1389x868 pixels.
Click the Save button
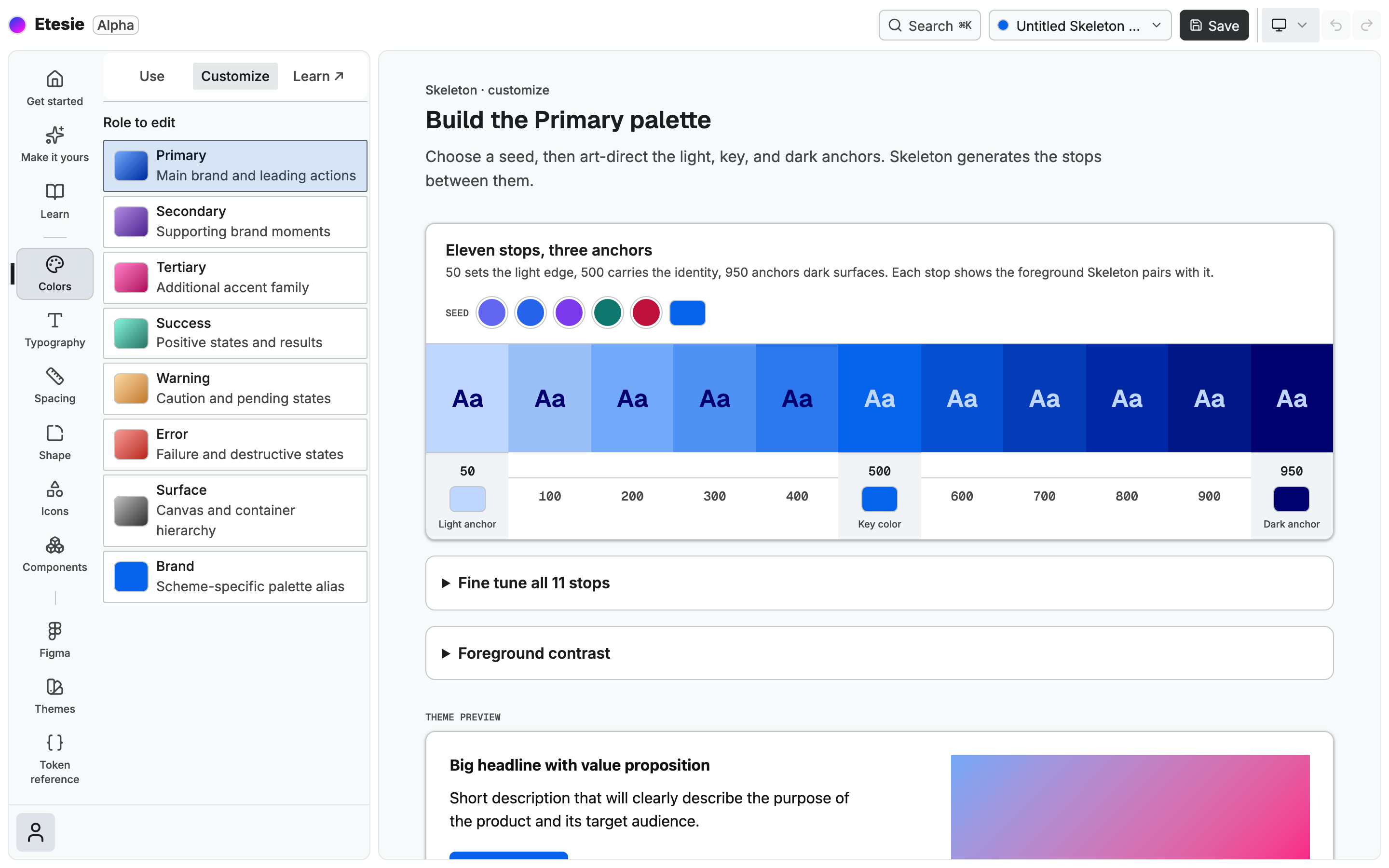click(x=1214, y=25)
